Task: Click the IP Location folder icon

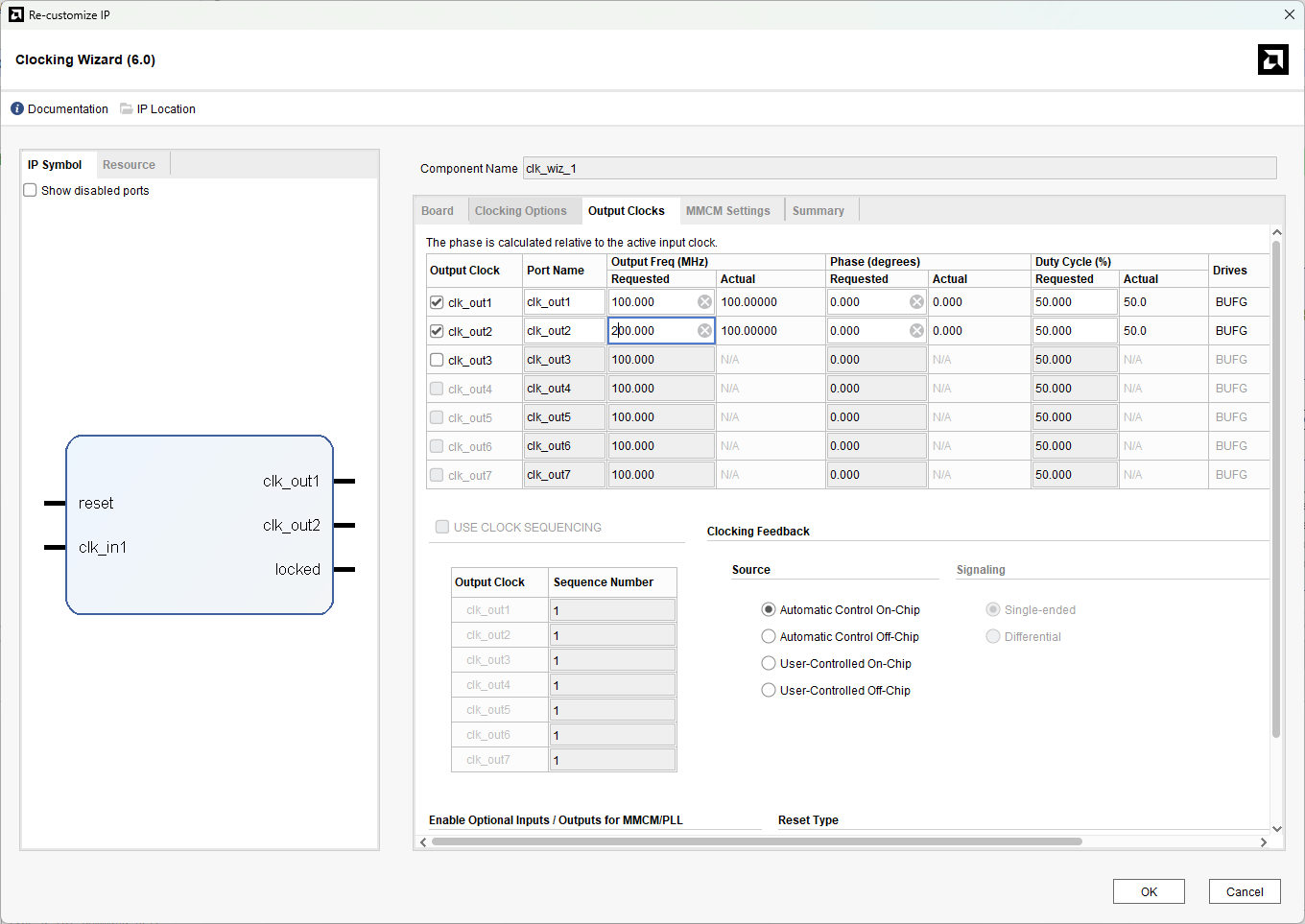Action: pyautogui.click(x=127, y=108)
